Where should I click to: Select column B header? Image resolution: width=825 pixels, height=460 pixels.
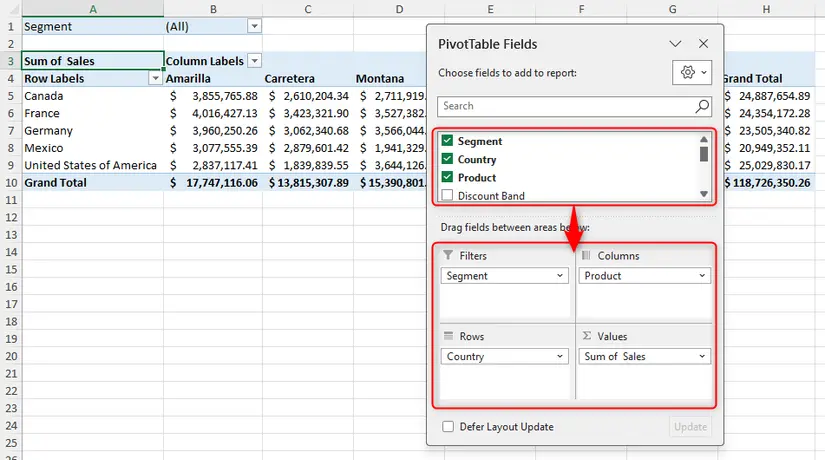[213, 9]
